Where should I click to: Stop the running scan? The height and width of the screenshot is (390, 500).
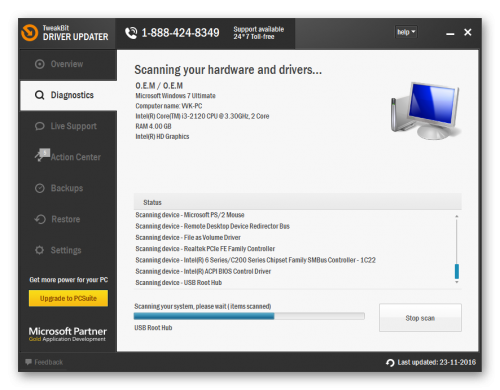(420, 318)
